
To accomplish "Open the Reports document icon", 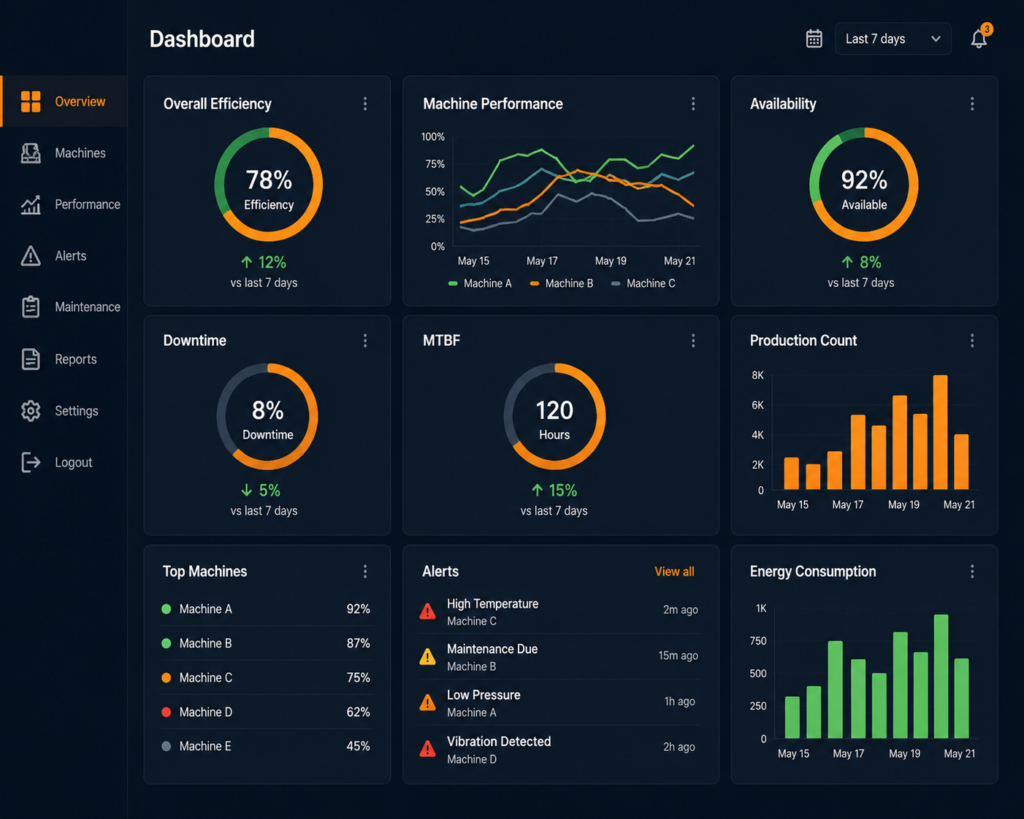I will tap(31, 359).
